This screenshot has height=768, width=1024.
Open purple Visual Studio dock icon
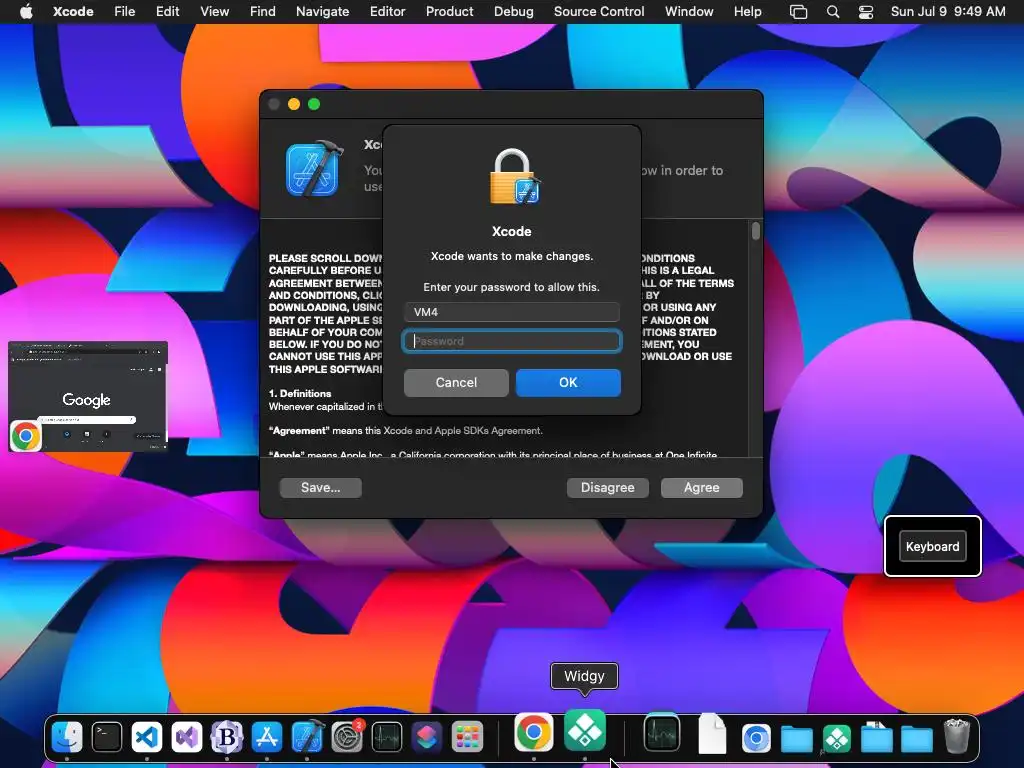(x=187, y=737)
